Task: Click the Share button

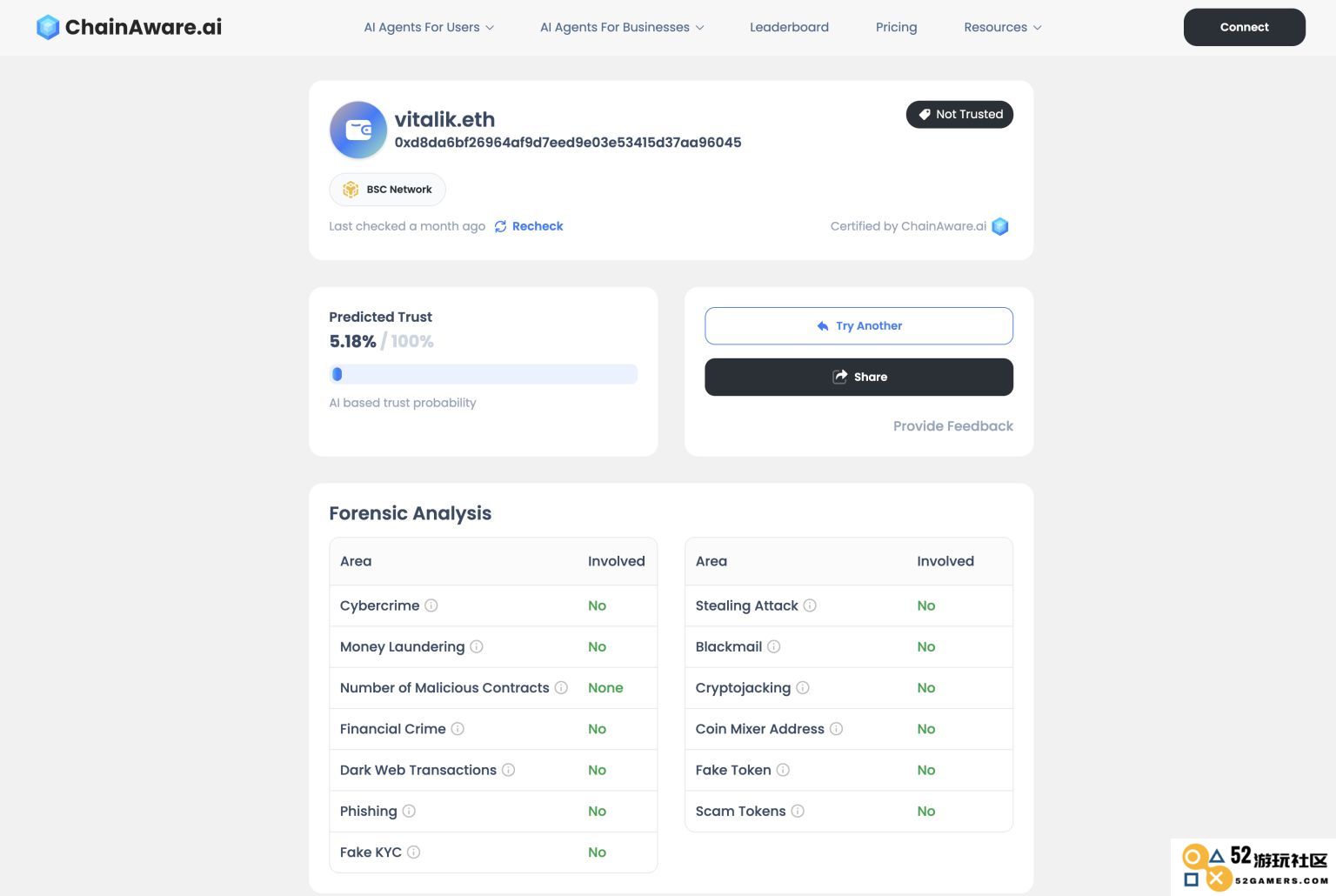Action: pos(858,377)
